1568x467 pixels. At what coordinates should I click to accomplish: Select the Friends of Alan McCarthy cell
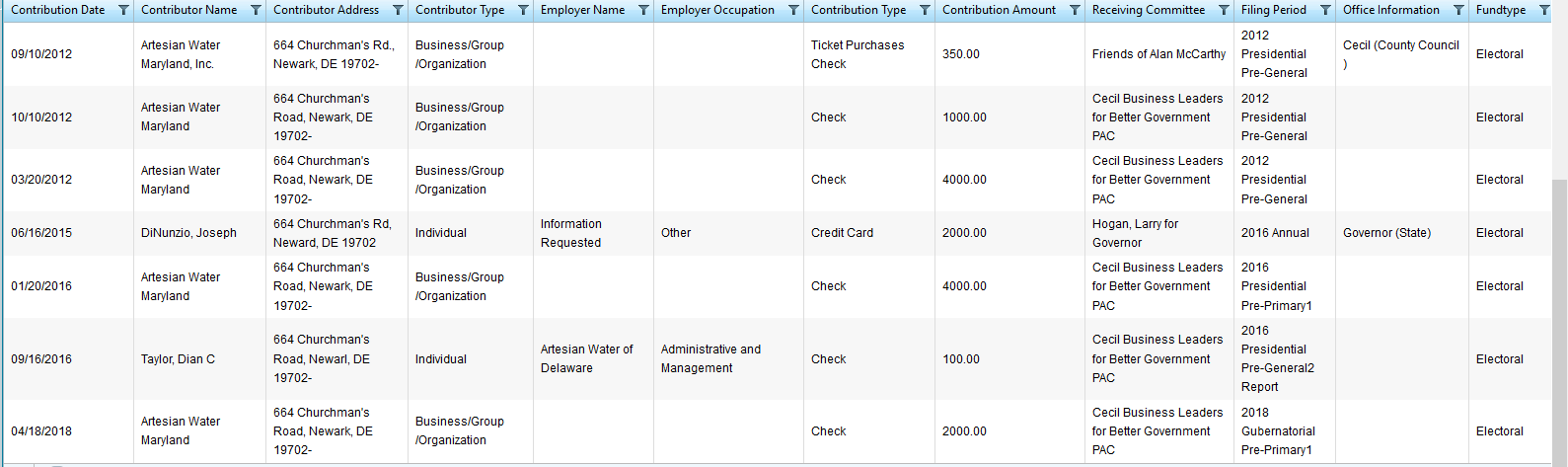[1158, 54]
